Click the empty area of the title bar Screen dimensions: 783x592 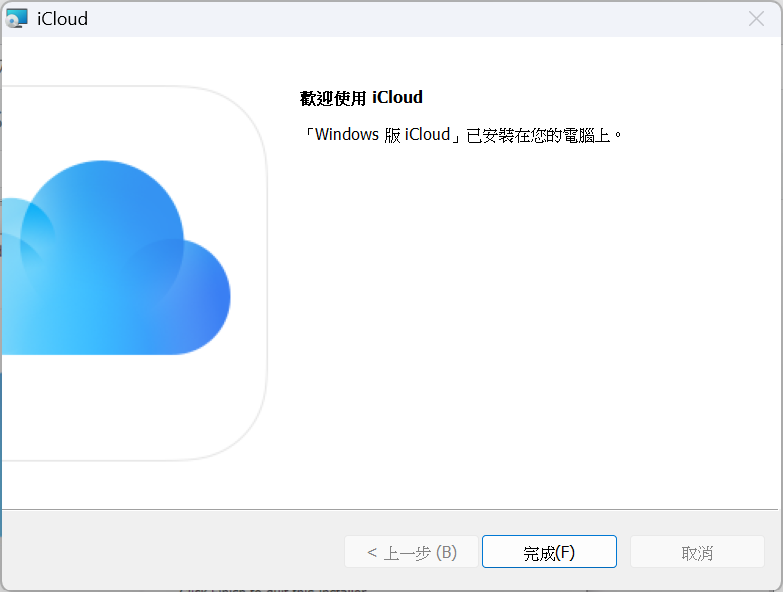click(x=400, y=19)
